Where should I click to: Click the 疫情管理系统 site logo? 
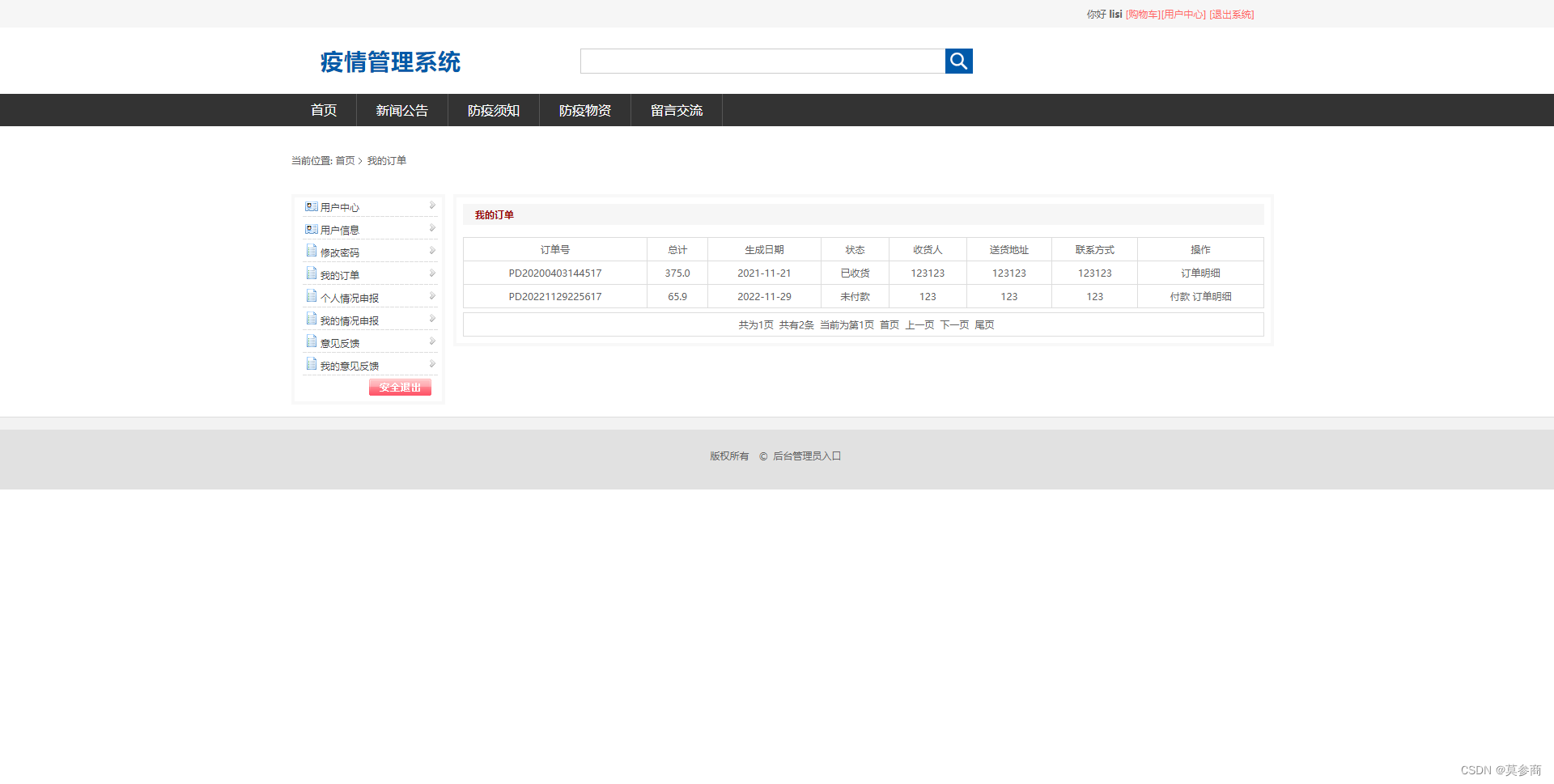point(390,62)
